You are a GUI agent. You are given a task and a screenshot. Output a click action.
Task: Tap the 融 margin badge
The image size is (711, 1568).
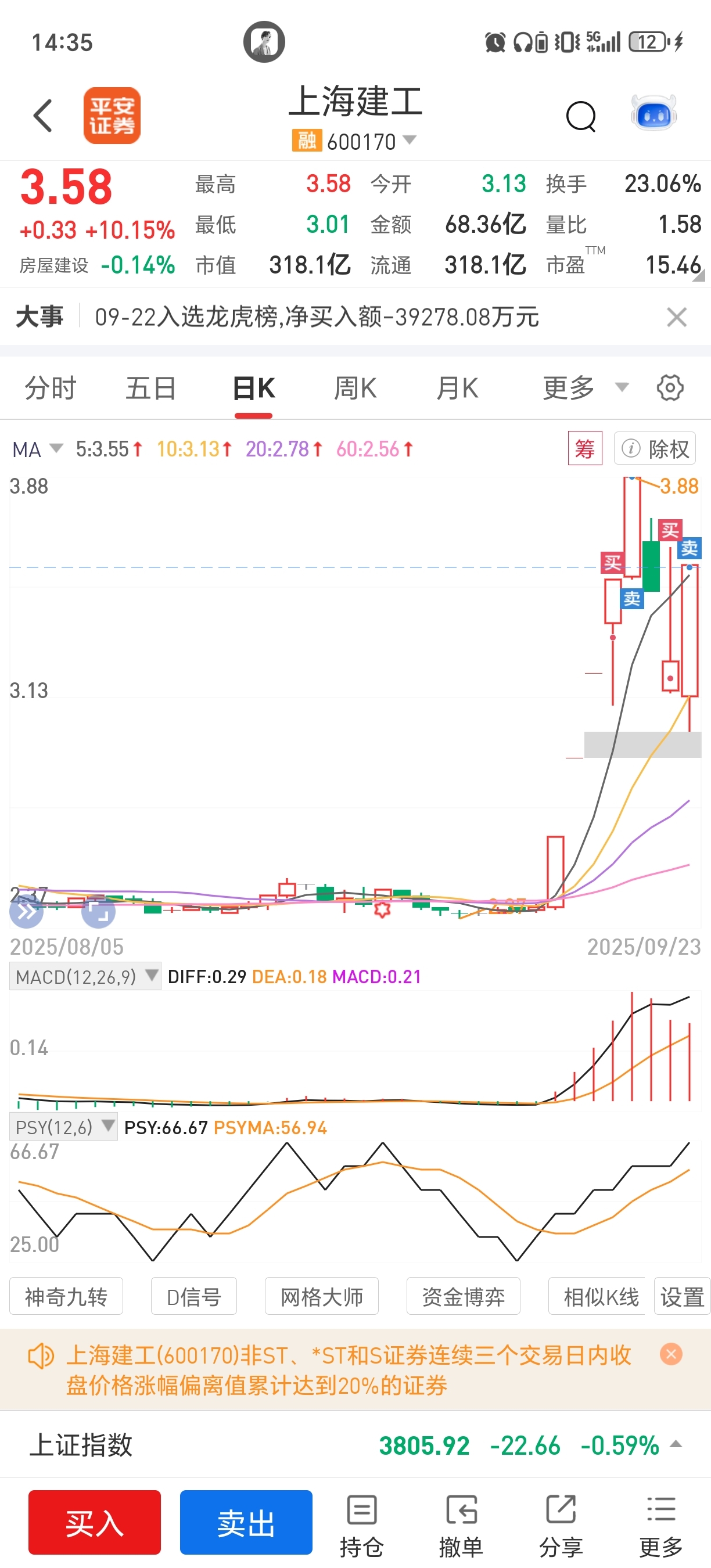pos(307,141)
